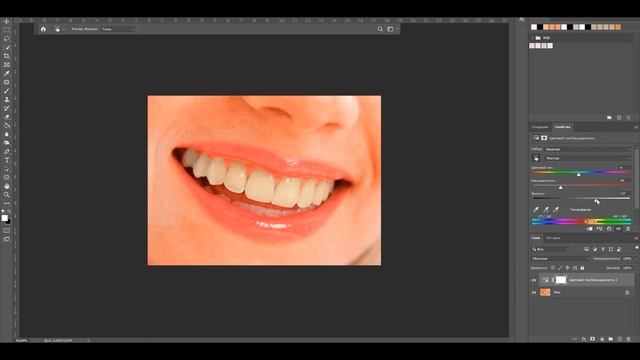This screenshot has width=640, height=360.
Task: Select the Zoom tool
Action: point(7,195)
